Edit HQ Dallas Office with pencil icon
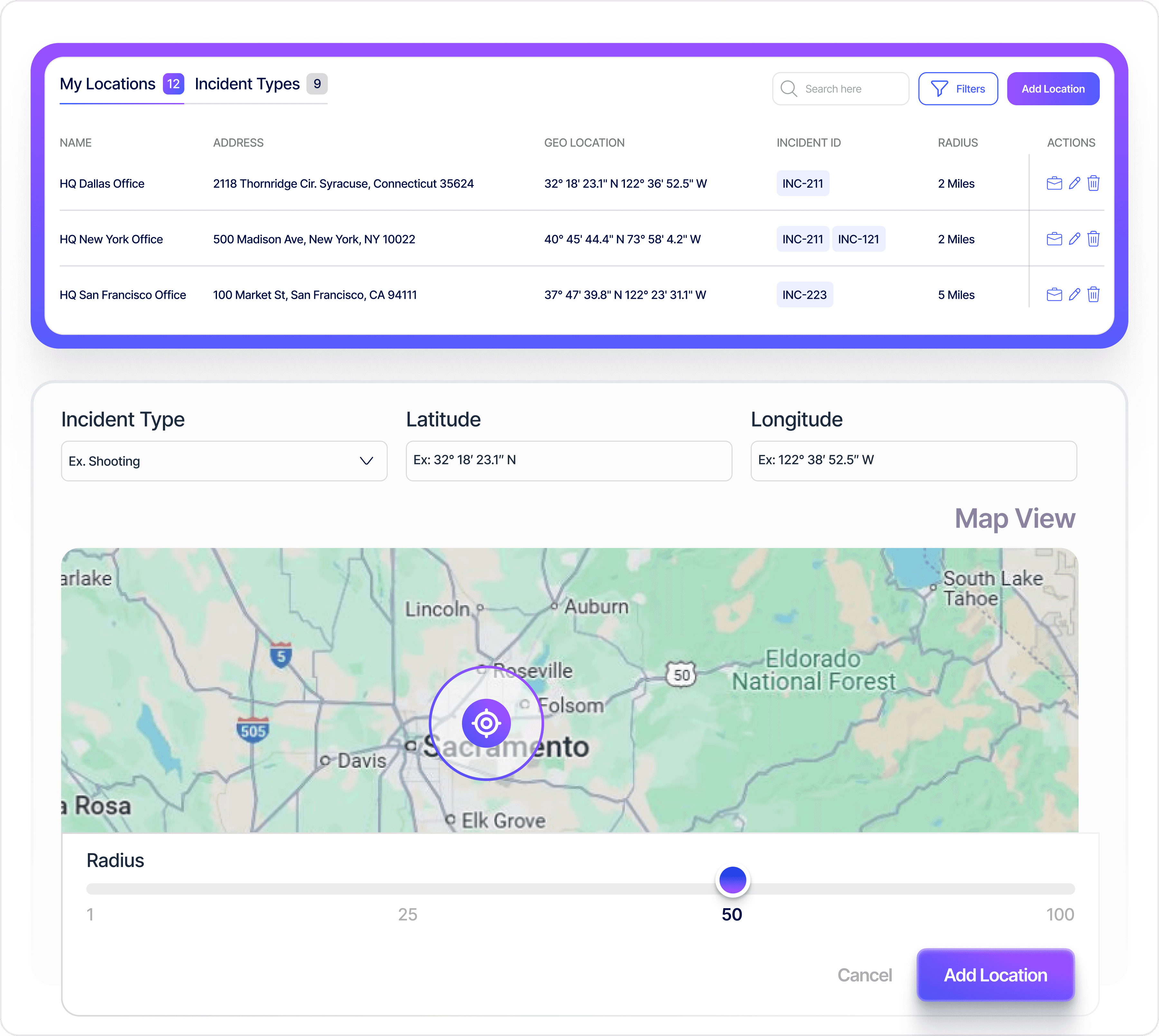The width and height of the screenshot is (1159, 1036). pyautogui.click(x=1074, y=183)
